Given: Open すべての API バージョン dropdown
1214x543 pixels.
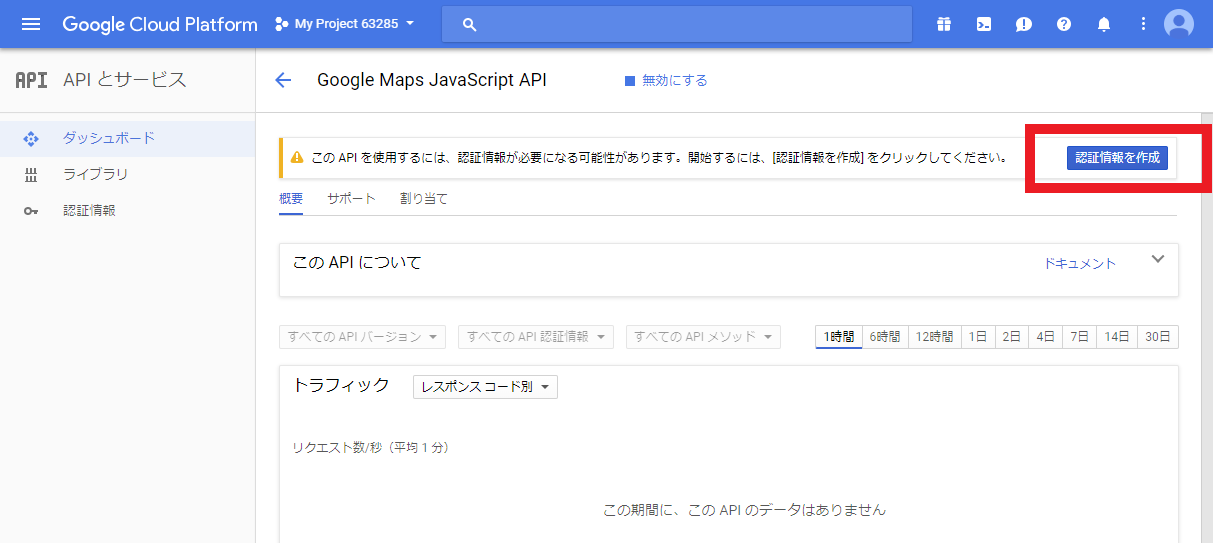Looking at the screenshot, I should tap(363, 337).
